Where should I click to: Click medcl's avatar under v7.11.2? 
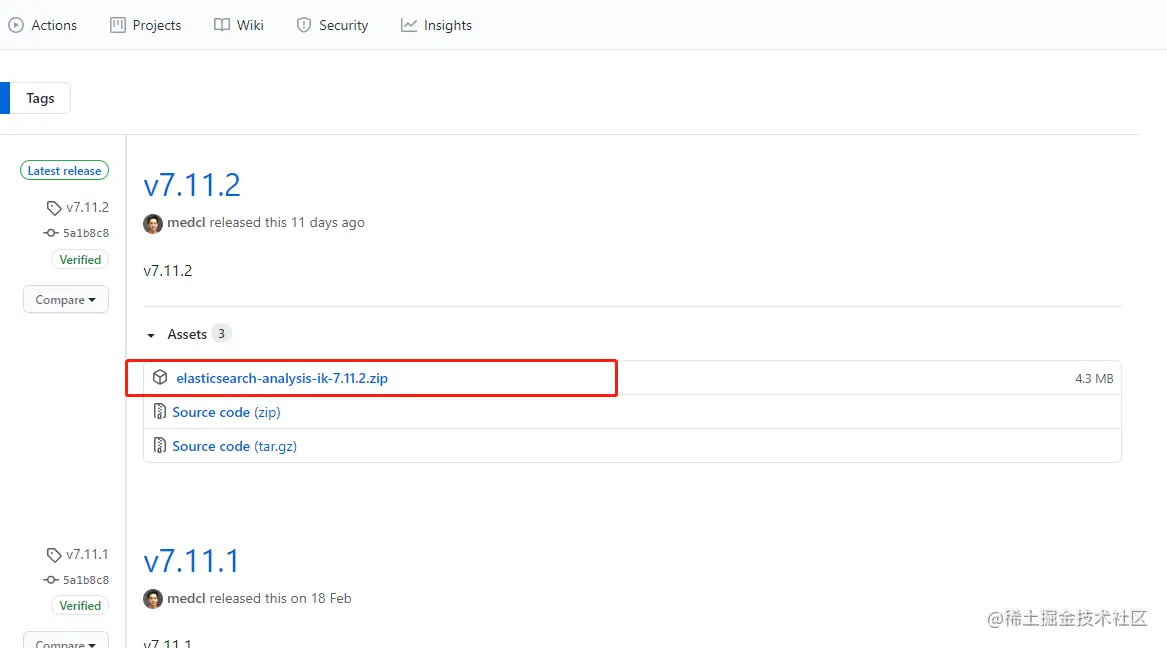pos(153,223)
